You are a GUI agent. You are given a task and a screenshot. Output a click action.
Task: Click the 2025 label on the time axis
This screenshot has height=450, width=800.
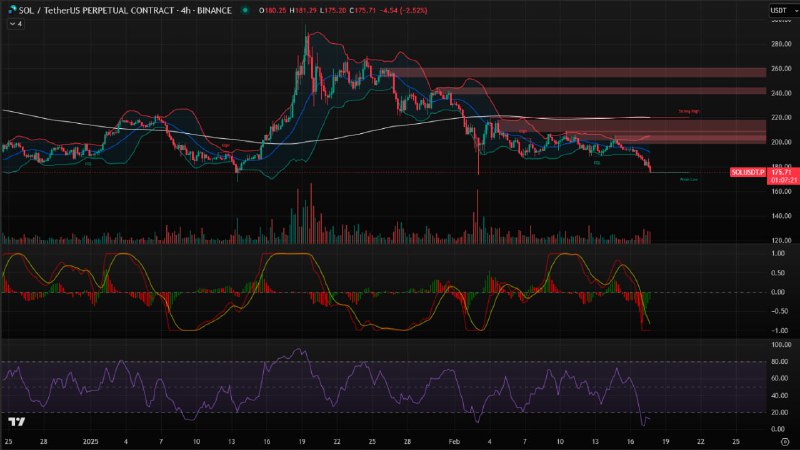click(90, 442)
